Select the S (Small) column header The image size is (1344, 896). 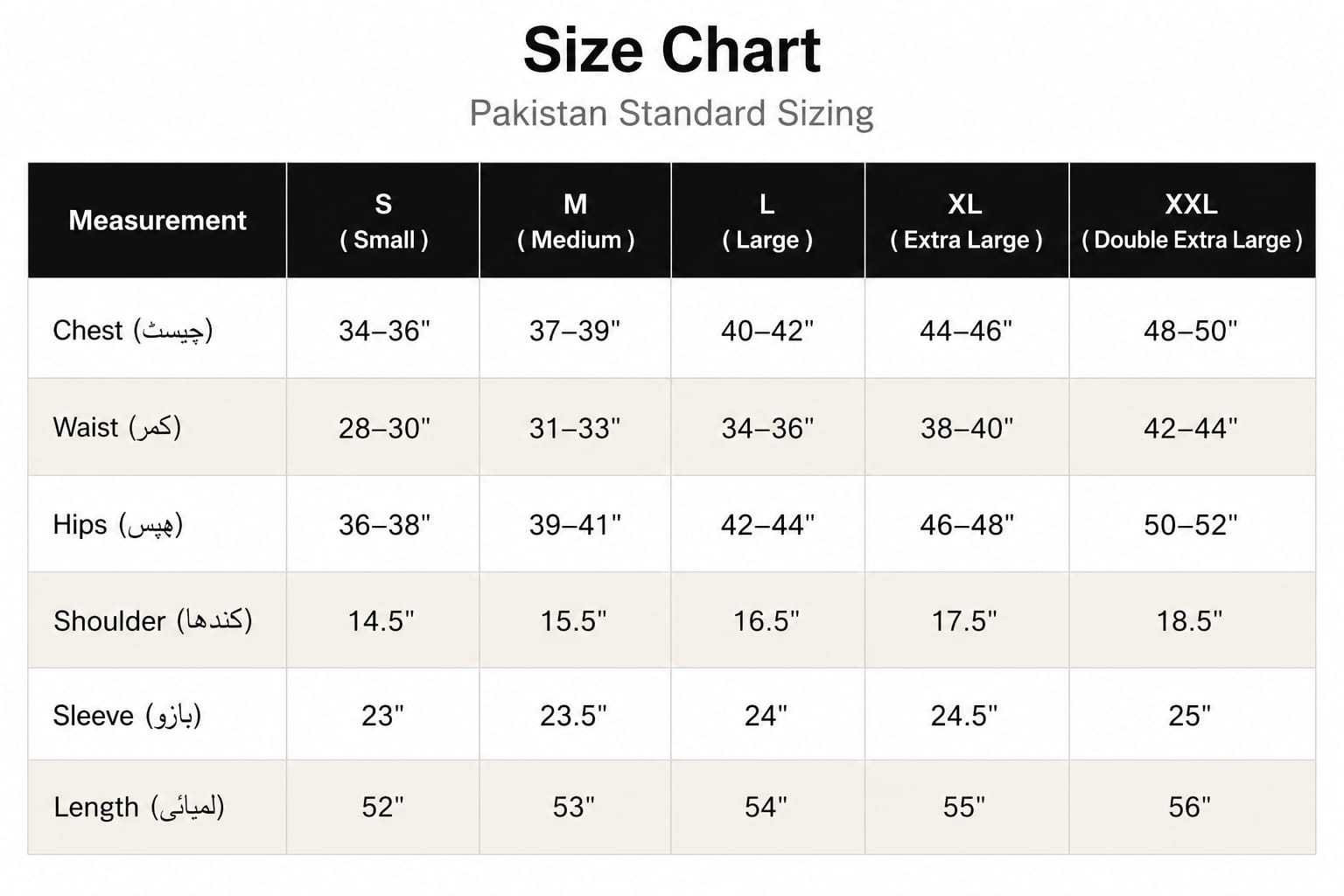383,220
